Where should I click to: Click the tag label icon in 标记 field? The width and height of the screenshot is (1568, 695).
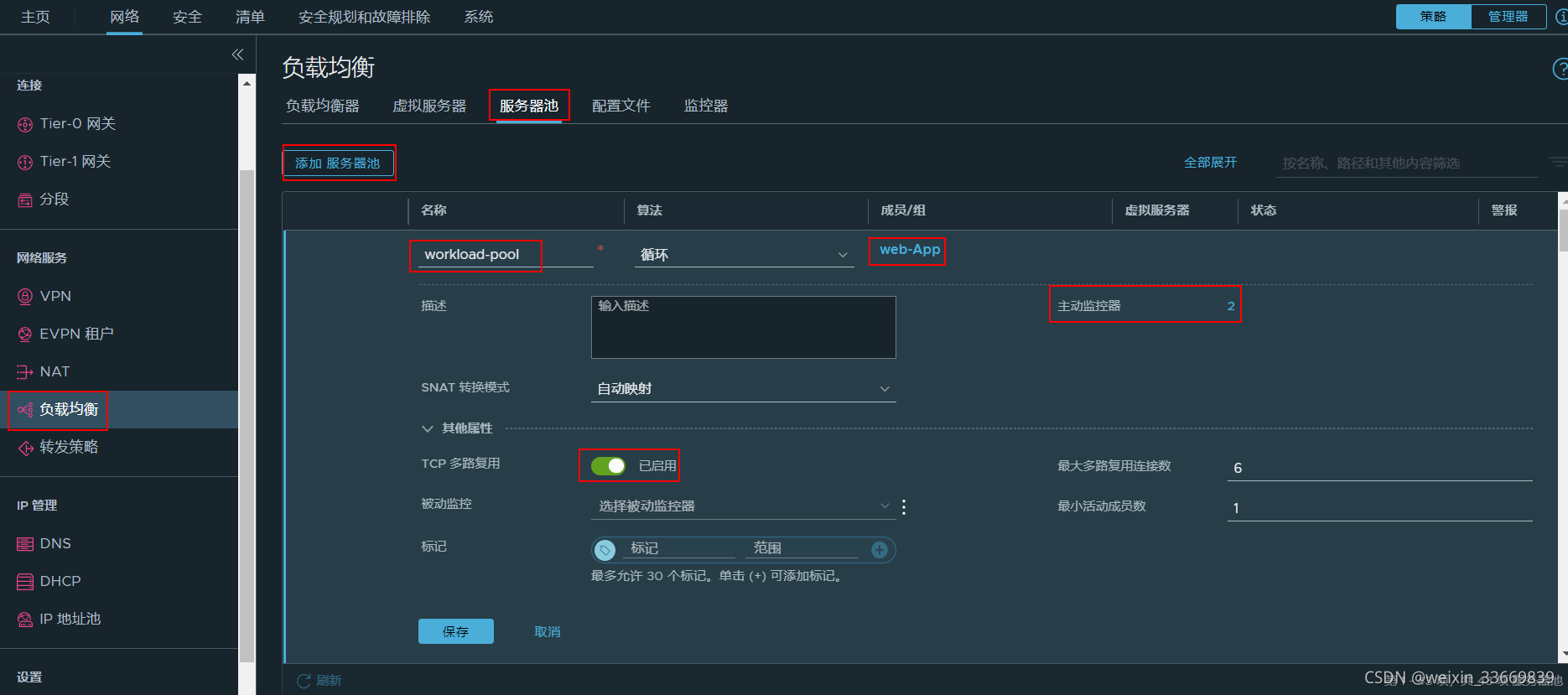coord(605,550)
